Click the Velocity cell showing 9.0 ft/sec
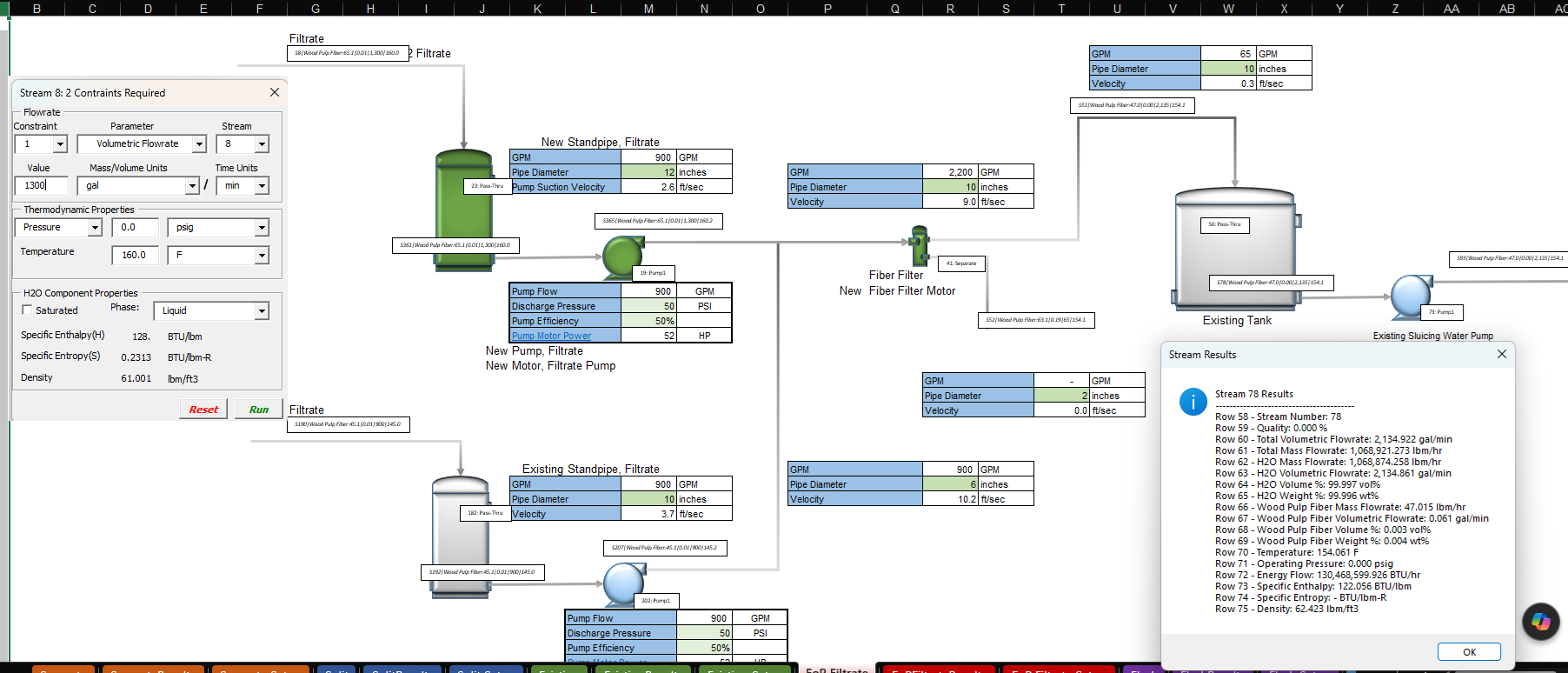The width and height of the screenshot is (1568, 673). (950, 202)
